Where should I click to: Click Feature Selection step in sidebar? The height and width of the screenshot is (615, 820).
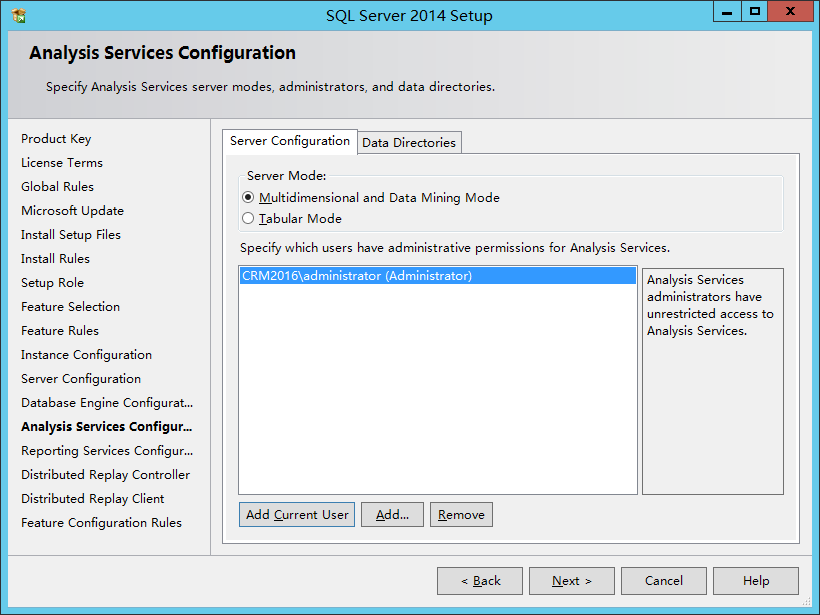[x=71, y=307]
